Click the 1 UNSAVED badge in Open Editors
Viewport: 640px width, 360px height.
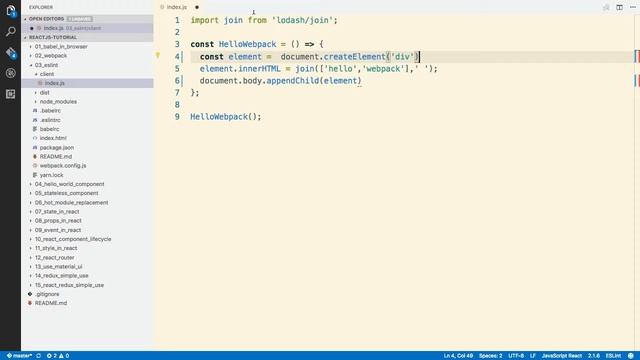[x=80, y=19]
